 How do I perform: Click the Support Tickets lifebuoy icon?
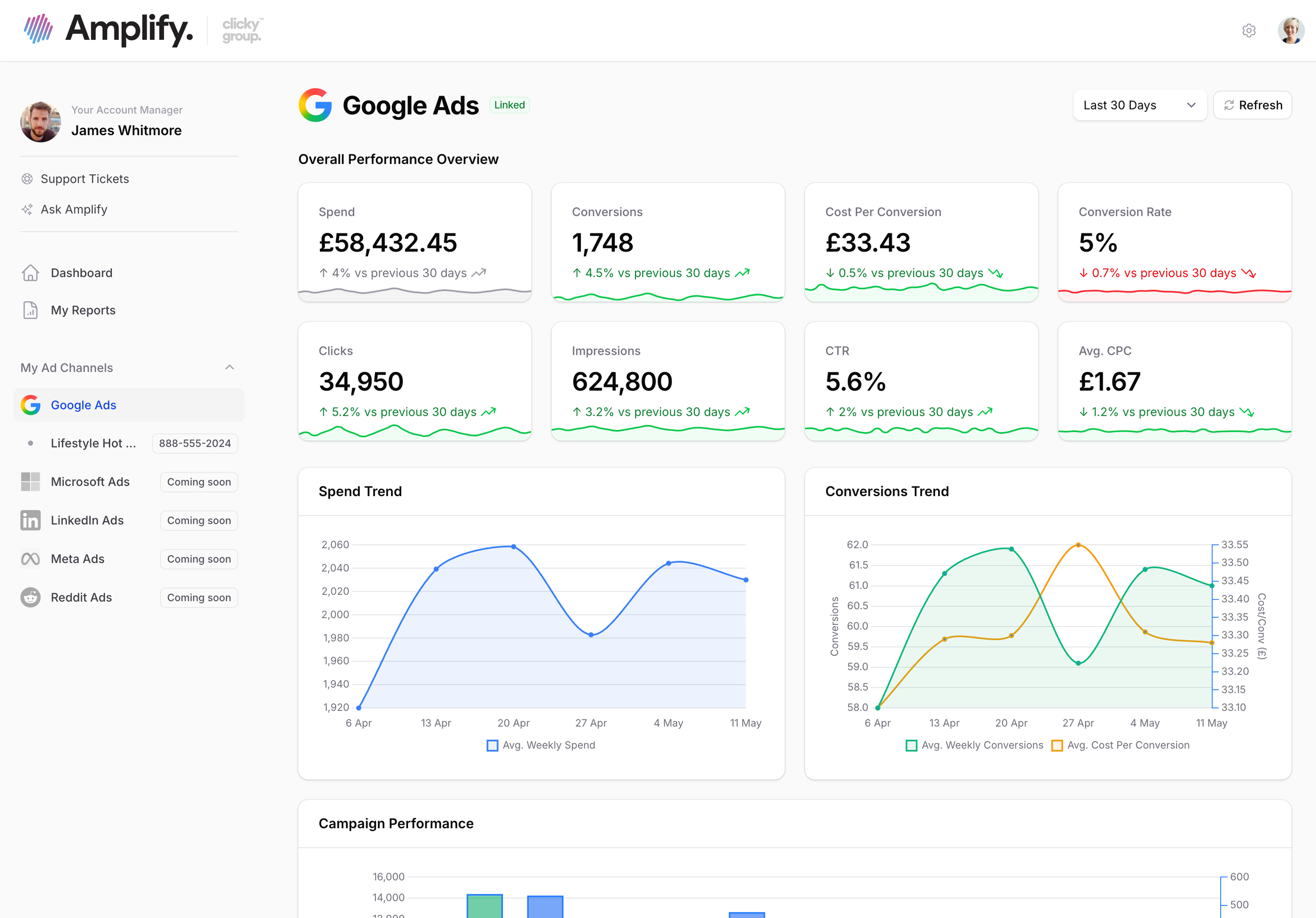coord(27,179)
